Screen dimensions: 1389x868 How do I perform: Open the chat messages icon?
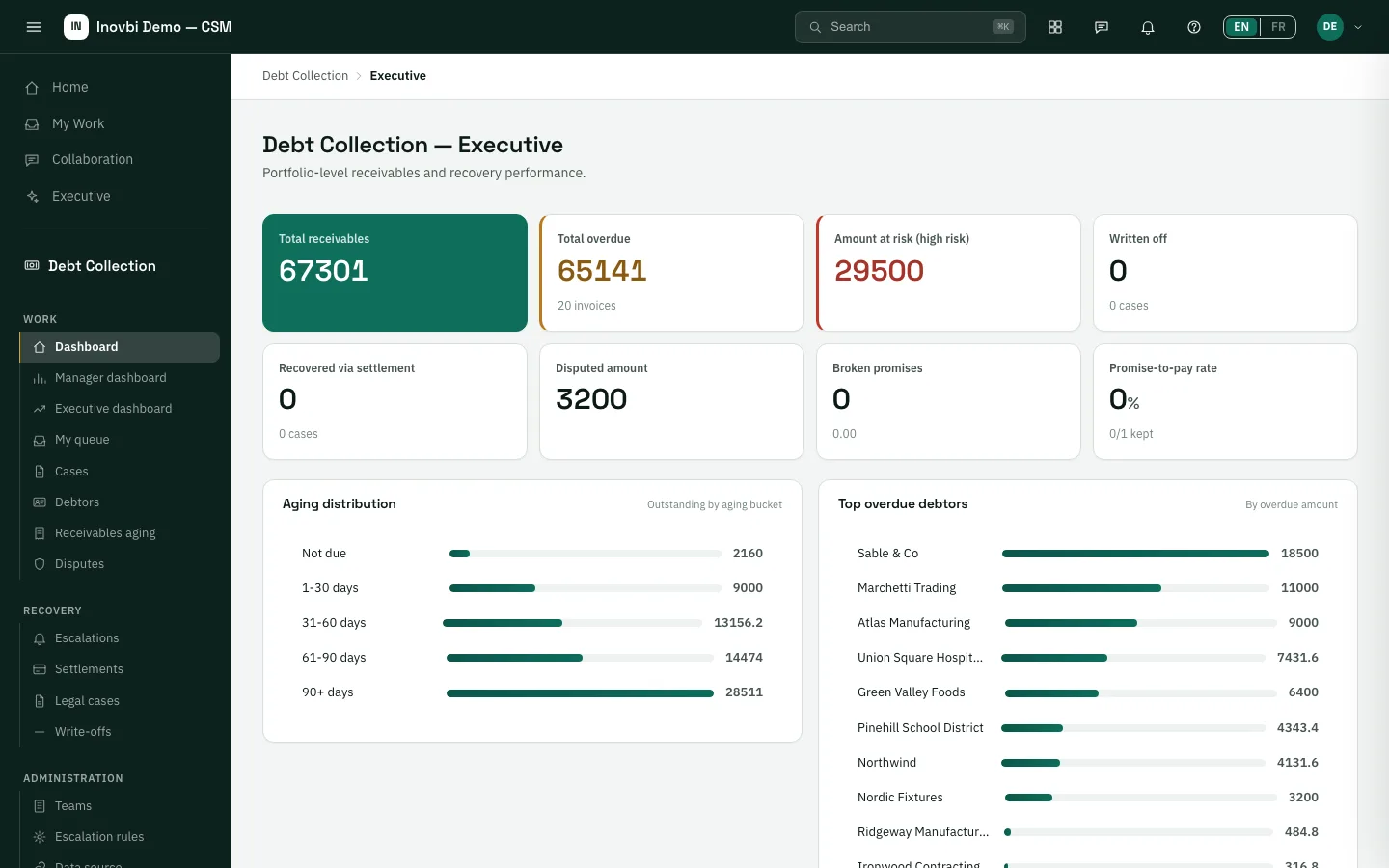click(x=1102, y=27)
